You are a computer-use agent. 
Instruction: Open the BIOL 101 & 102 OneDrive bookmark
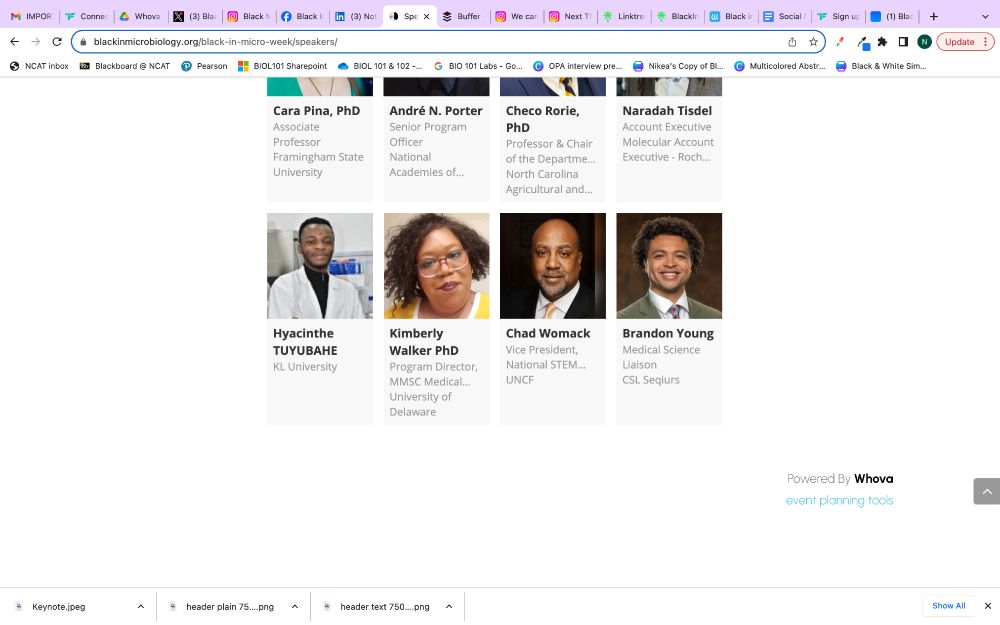point(380,66)
